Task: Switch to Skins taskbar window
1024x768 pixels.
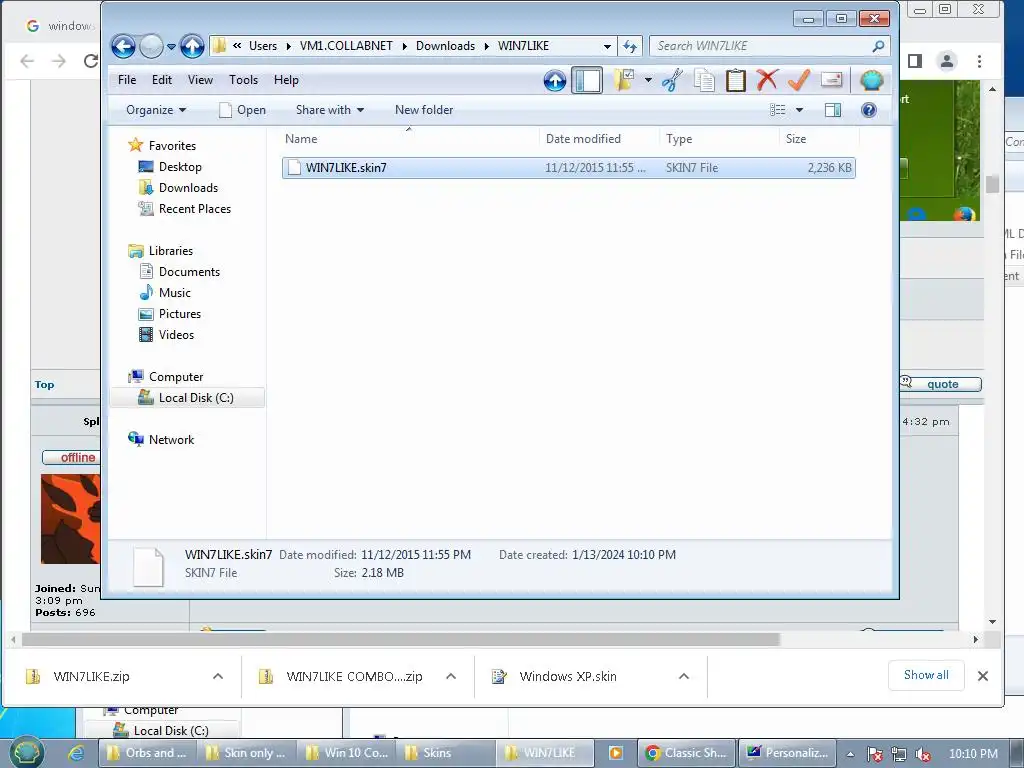Action: click(443, 753)
